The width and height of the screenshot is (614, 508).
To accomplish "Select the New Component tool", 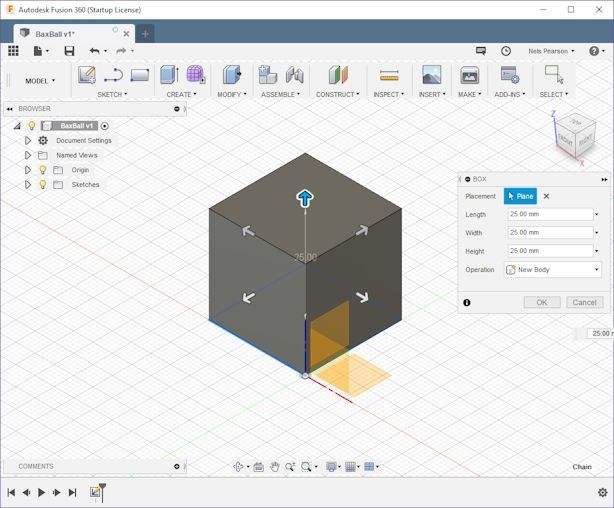I will point(268,74).
